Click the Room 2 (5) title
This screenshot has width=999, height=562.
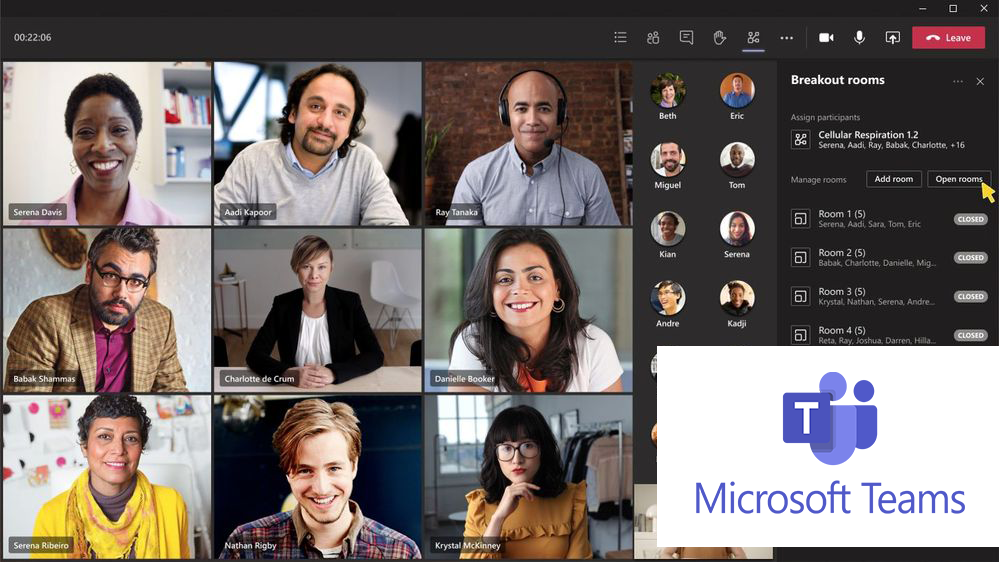click(842, 253)
